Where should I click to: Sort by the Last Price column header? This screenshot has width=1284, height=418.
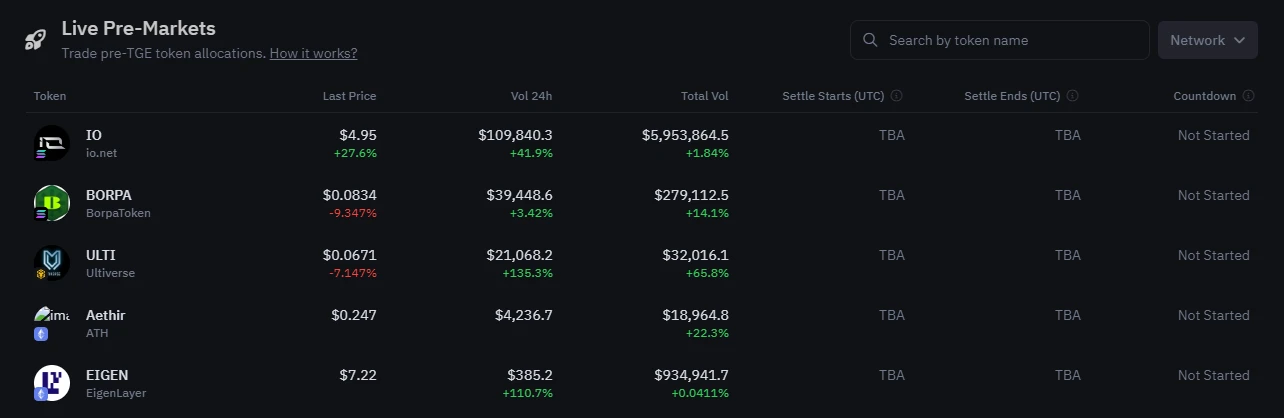(349, 96)
